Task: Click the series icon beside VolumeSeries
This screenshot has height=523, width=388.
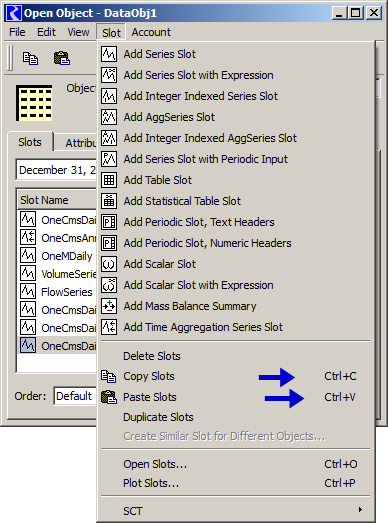Action: (x=28, y=274)
